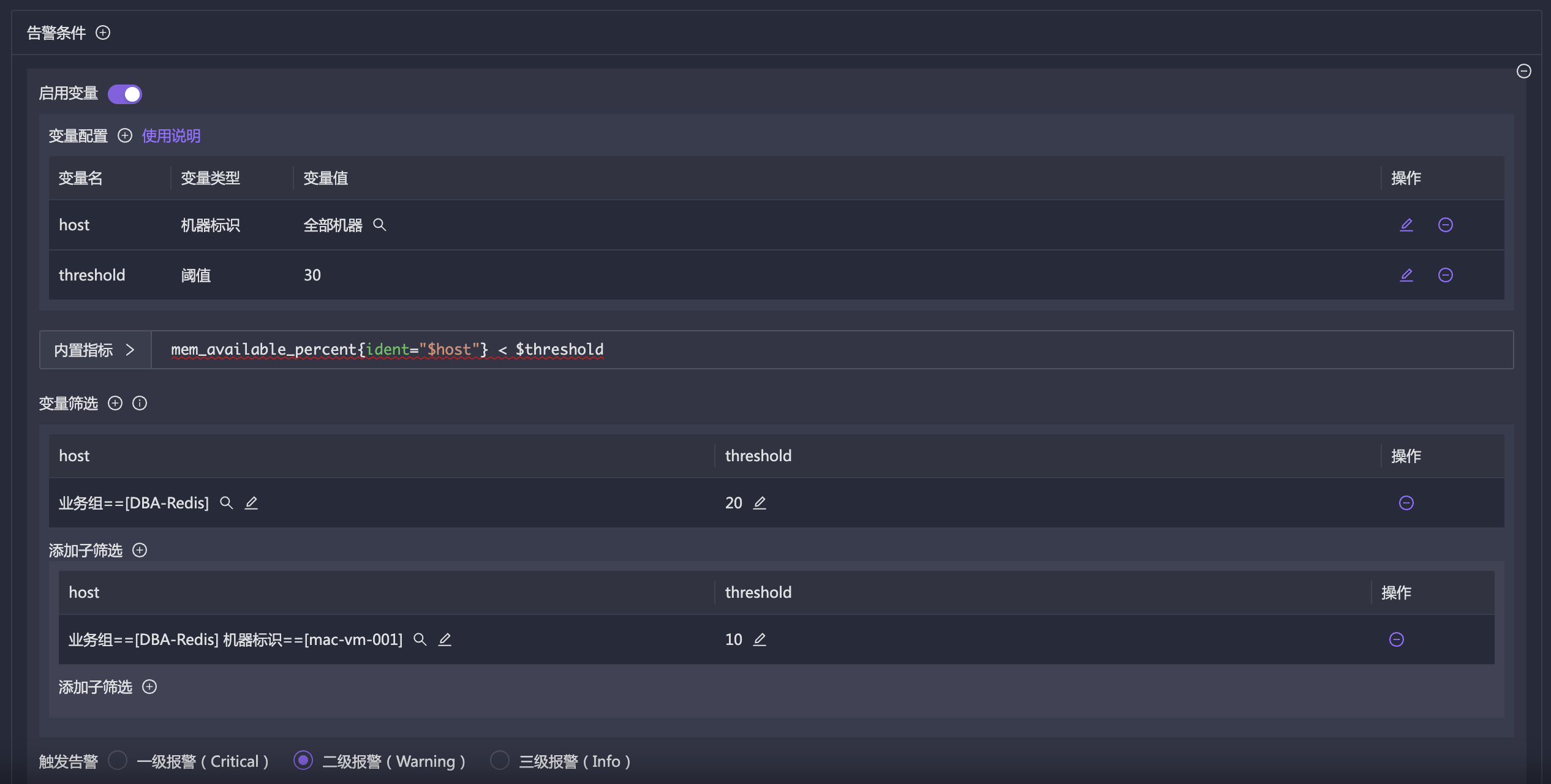Open the 使用说明 link
Screen dimensions: 1551x784
coord(171,135)
